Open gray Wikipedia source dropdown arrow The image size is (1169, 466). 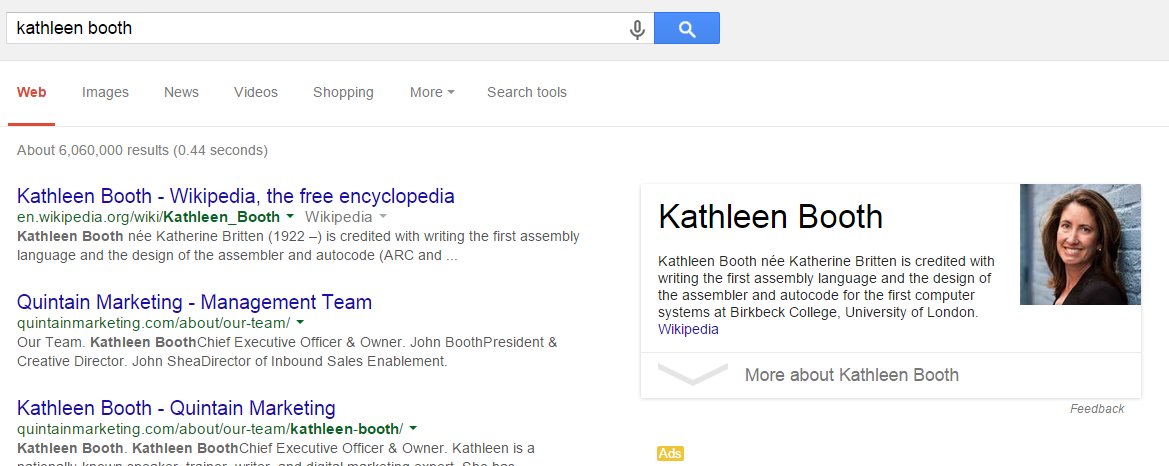(x=383, y=217)
